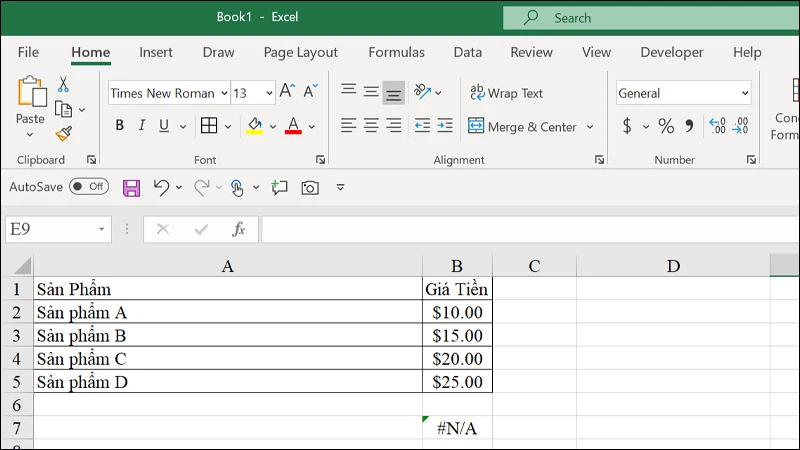Select Top Align icon
This screenshot has width=800, height=450.
(348, 91)
